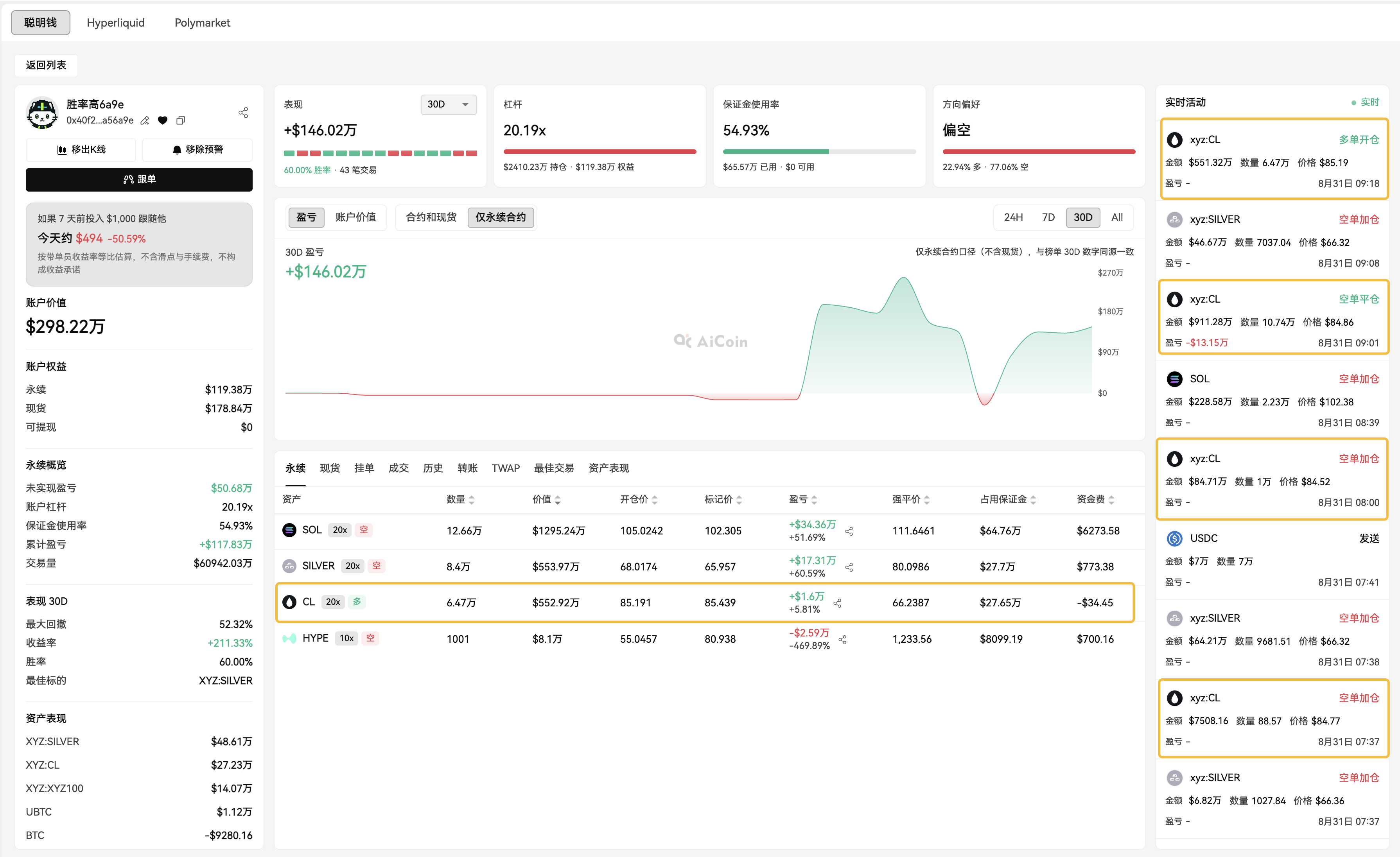The height and width of the screenshot is (857, 1400).
Task: Click the HYPE token icon in positions table
Action: tap(289, 638)
